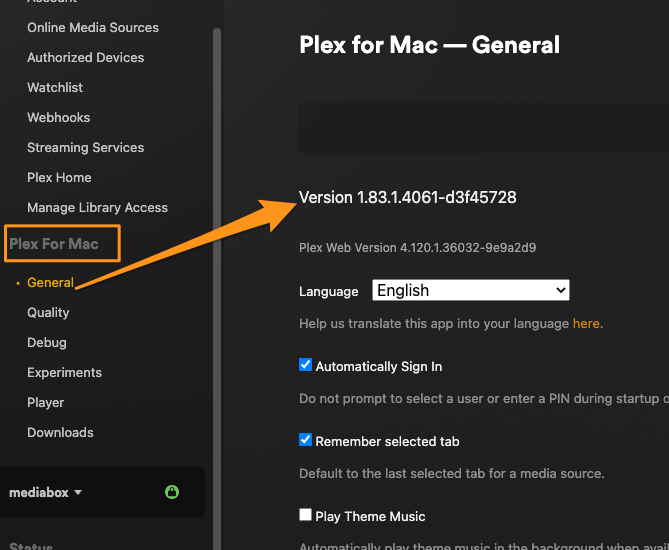Click the sidebar vertical scrollbar
The height and width of the screenshot is (550, 669).
click(217, 289)
